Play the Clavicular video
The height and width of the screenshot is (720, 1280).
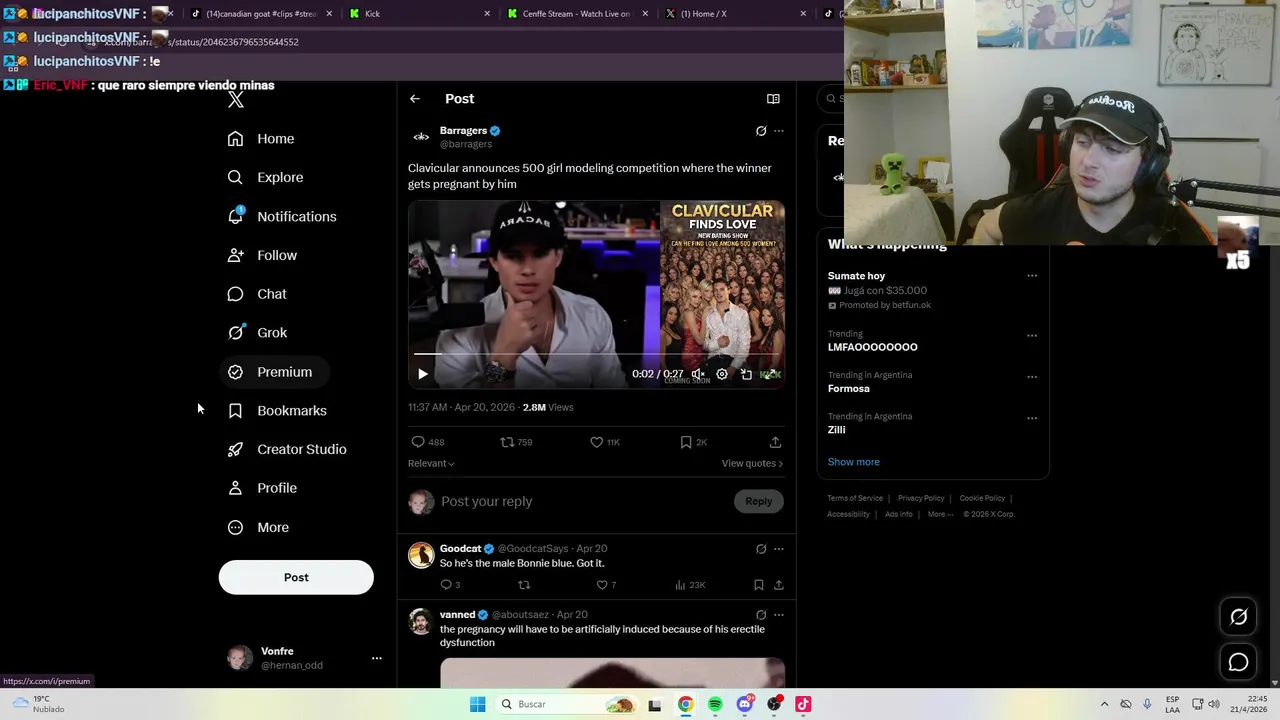click(x=423, y=374)
